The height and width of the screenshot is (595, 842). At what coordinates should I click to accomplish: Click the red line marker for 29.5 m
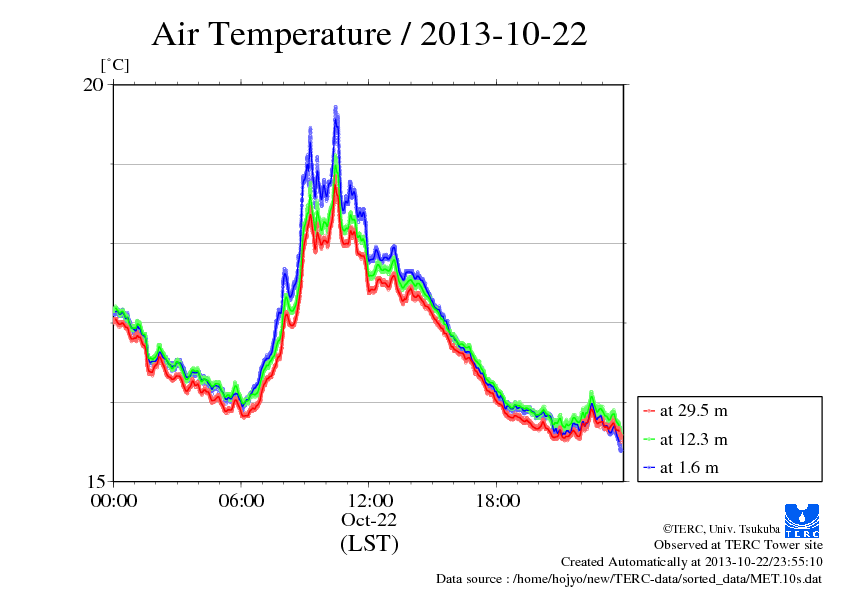pyautogui.click(x=649, y=411)
